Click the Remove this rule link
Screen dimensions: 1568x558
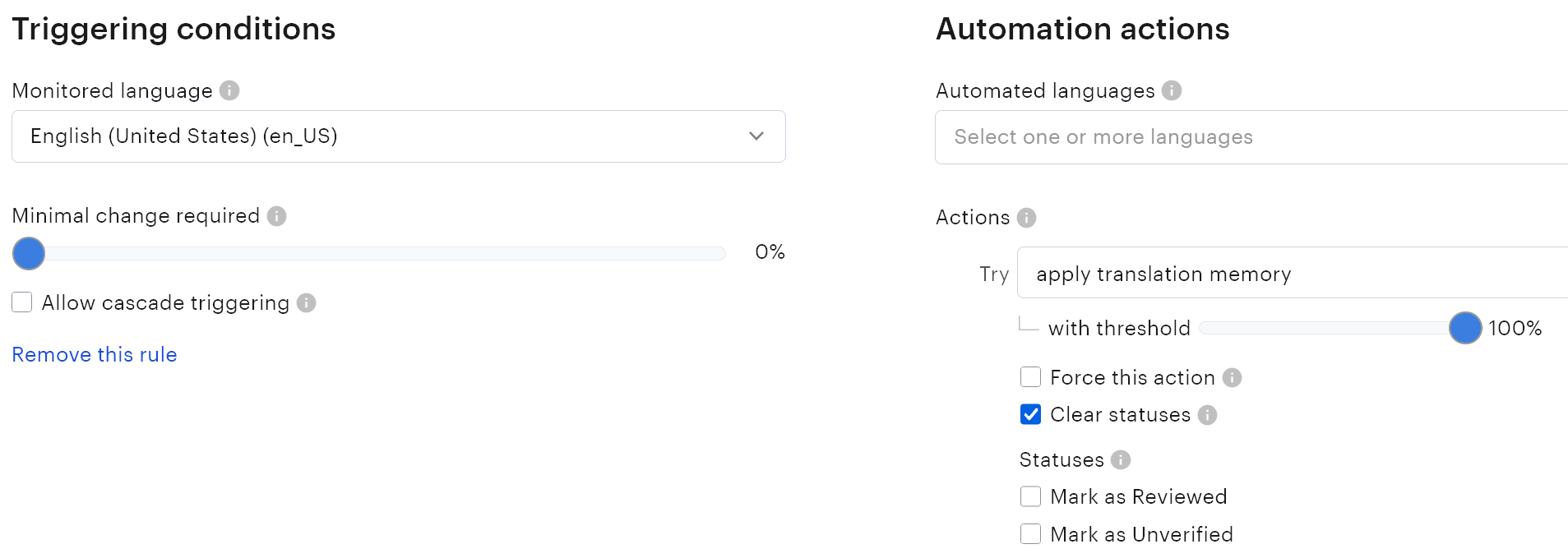tap(95, 354)
